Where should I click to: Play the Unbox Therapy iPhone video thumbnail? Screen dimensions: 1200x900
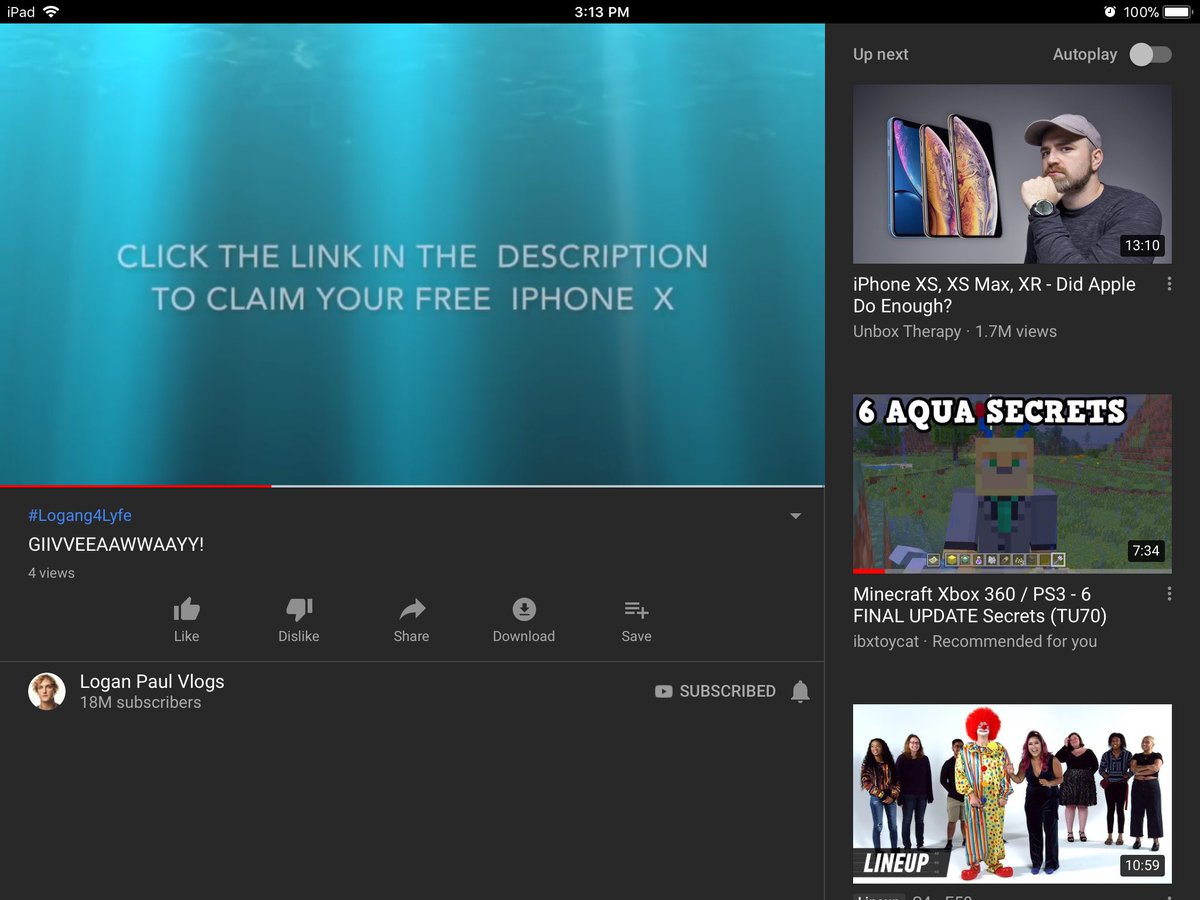point(1012,174)
